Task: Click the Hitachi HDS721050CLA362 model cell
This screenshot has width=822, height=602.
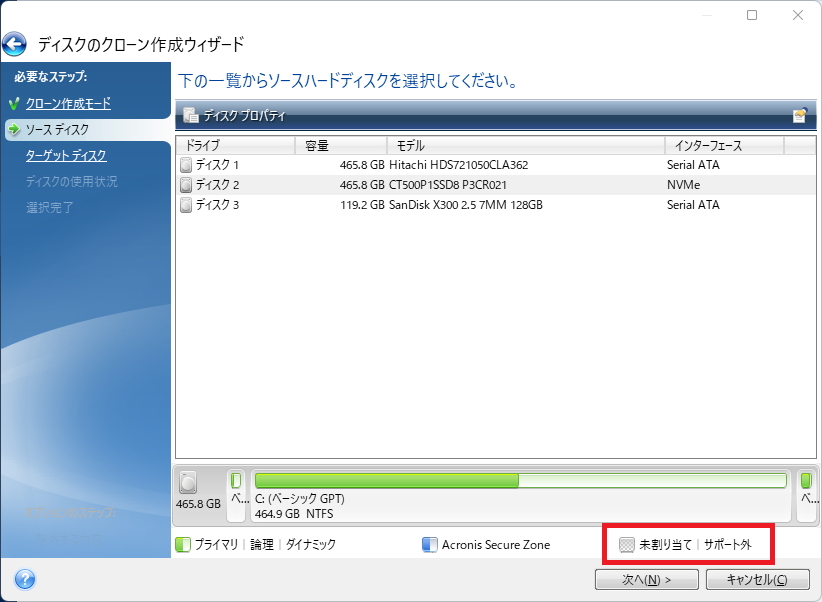Action: pos(459,165)
